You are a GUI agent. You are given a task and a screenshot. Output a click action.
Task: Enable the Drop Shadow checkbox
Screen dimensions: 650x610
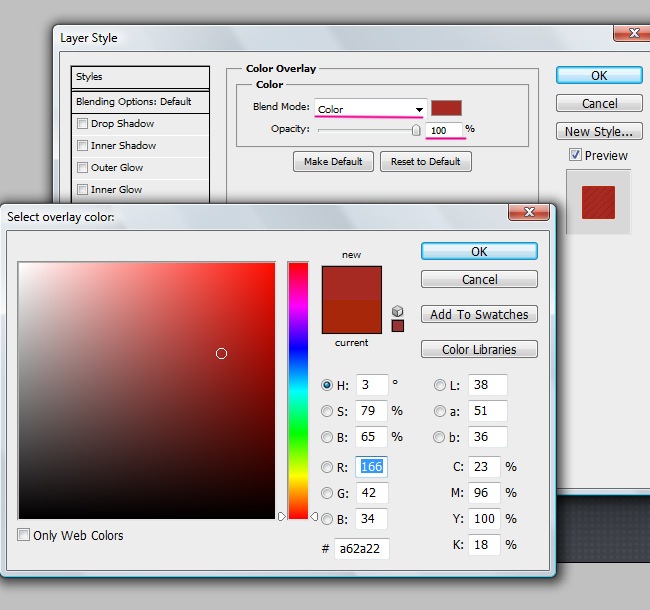pos(82,124)
